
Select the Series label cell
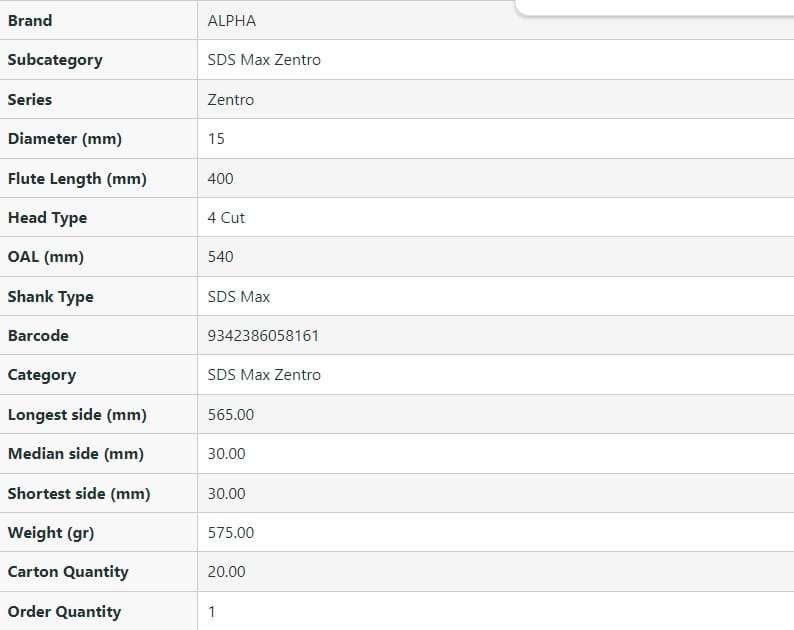[x=30, y=100]
